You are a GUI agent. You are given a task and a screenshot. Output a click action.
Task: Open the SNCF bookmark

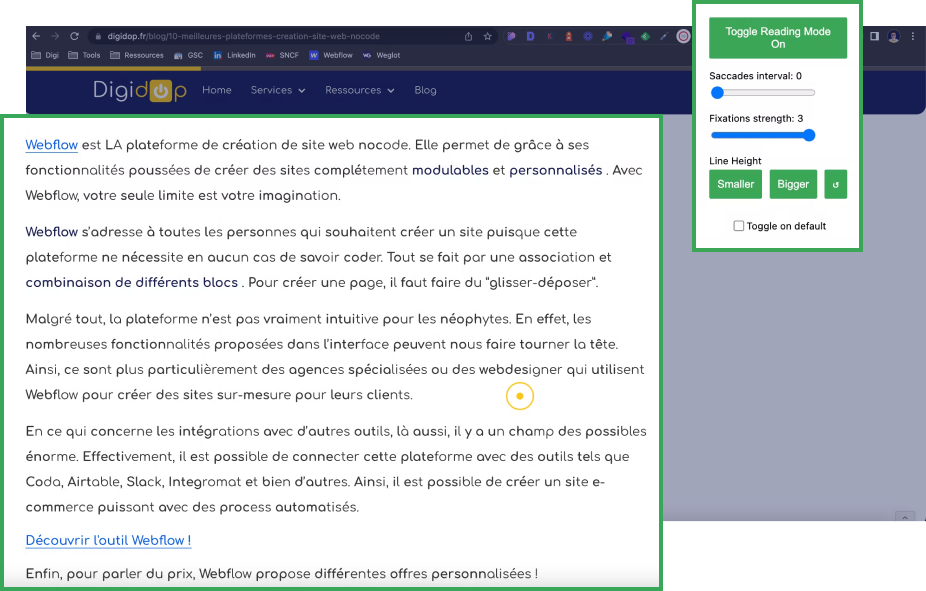tap(282, 55)
